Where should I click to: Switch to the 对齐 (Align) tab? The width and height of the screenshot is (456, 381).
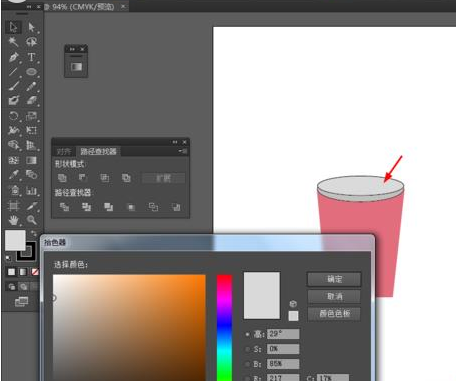[64, 152]
